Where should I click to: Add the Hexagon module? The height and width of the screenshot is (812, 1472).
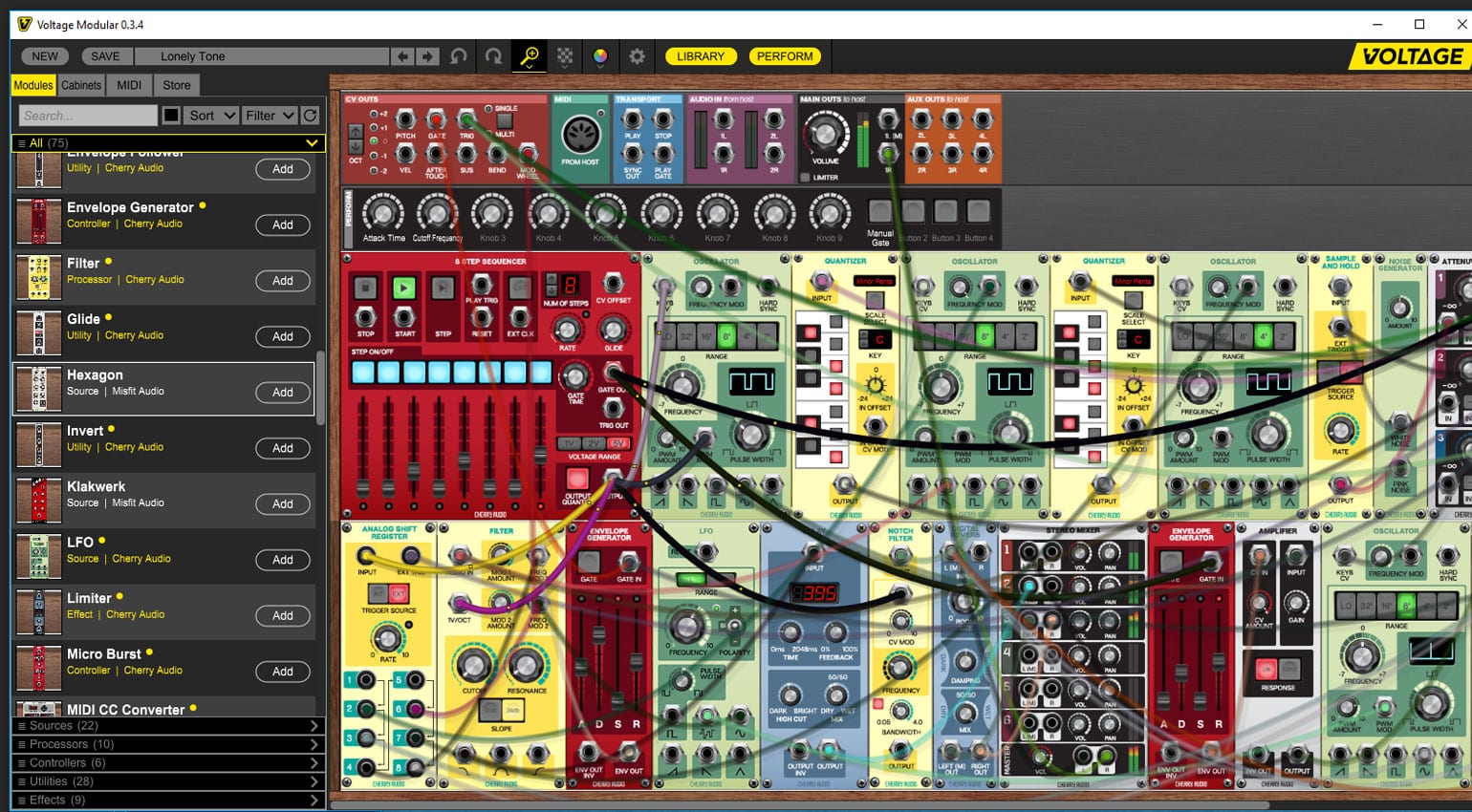283,393
